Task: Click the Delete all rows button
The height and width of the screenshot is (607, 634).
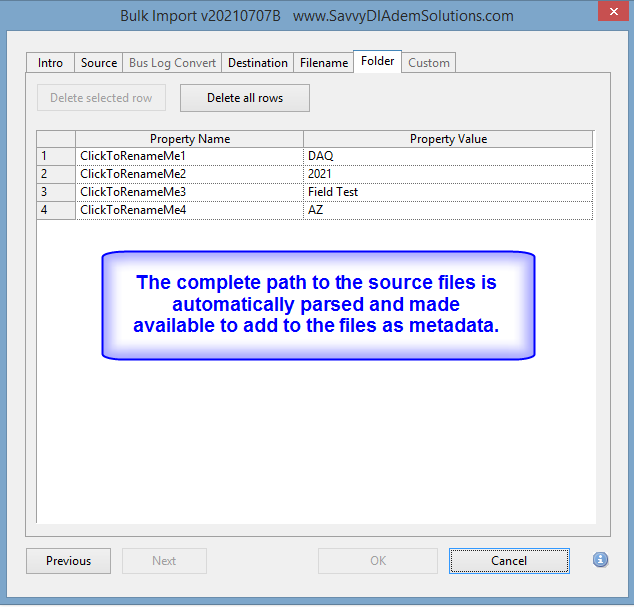Action: coord(245,98)
